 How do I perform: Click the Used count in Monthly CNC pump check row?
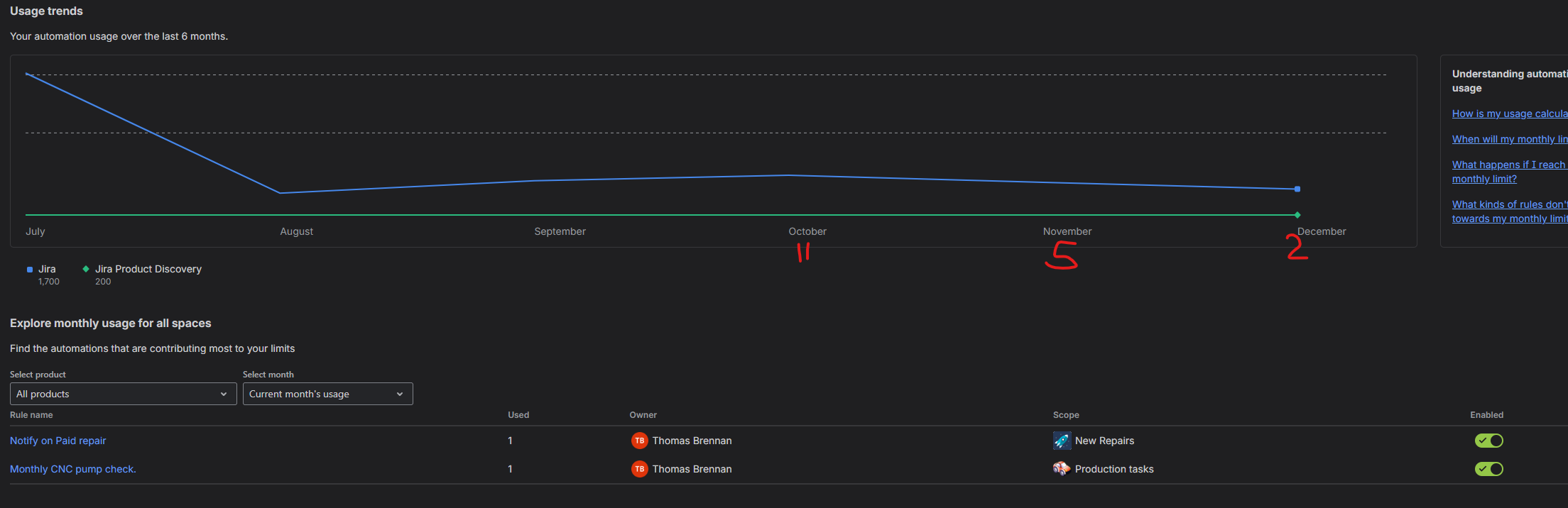tap(510, 469)
